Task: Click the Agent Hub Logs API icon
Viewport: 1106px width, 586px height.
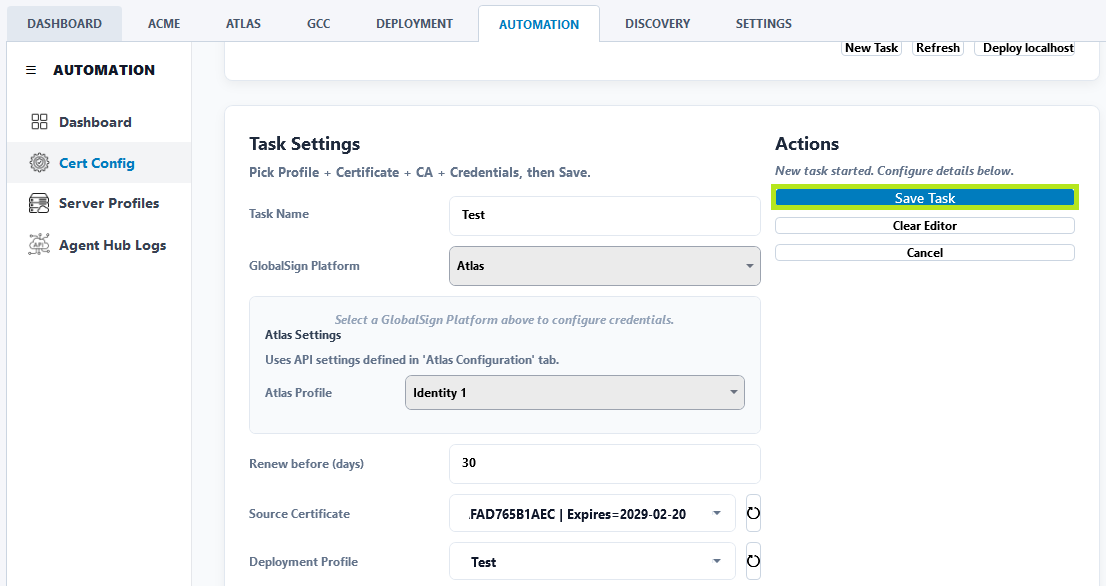Action: tap(39, 244)
